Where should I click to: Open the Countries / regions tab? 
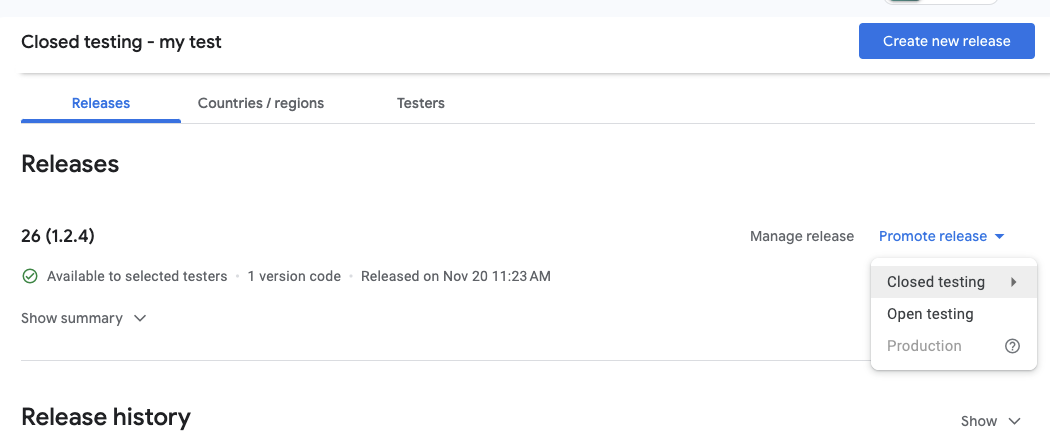(261, 103)
